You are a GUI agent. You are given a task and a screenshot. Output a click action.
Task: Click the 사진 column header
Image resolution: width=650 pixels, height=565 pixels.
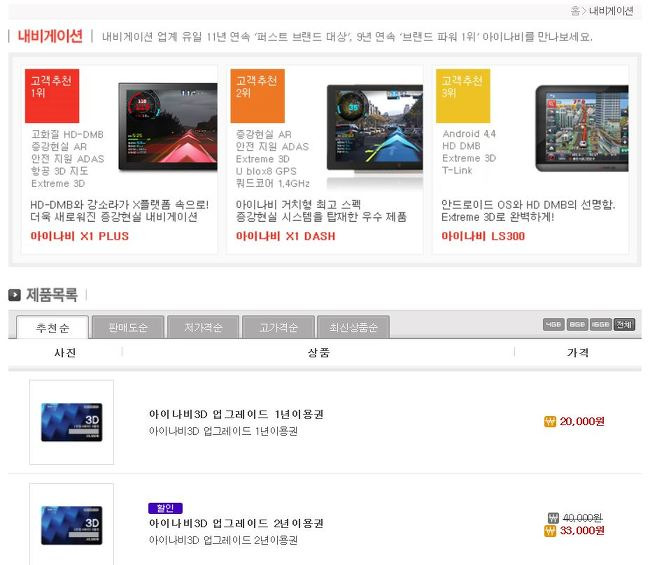(x=65, y=352)
